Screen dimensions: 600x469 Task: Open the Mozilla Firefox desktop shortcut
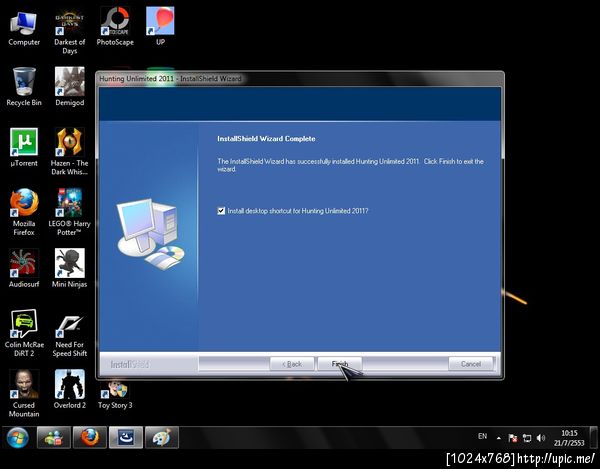tap(24, 212)
